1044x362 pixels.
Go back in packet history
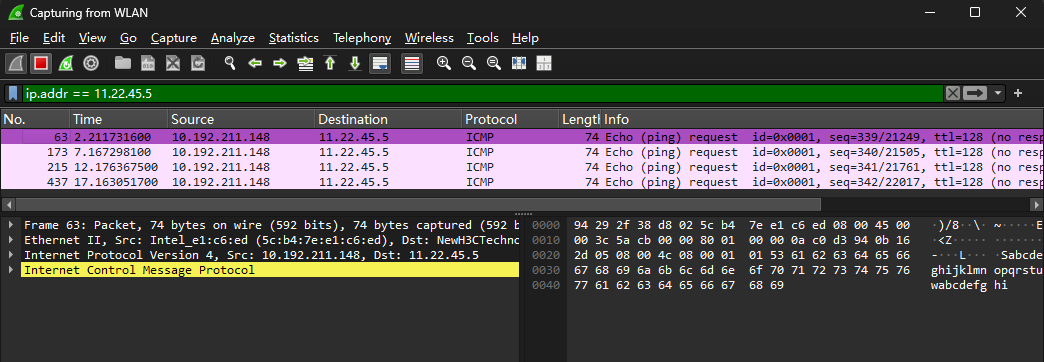point(254,63)
